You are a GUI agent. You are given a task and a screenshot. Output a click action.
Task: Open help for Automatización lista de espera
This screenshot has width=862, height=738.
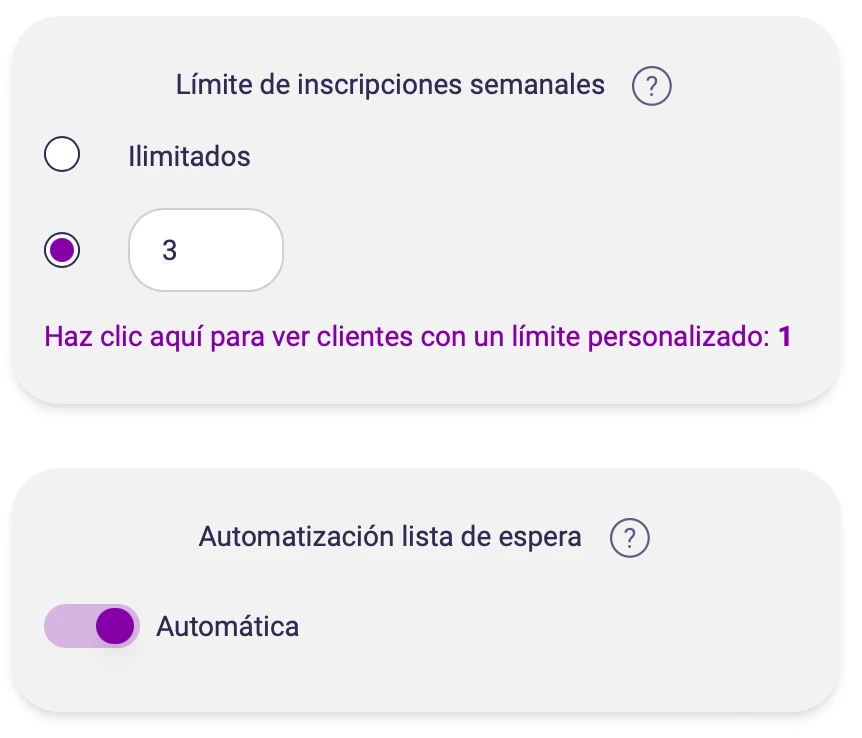pos(629,538)
